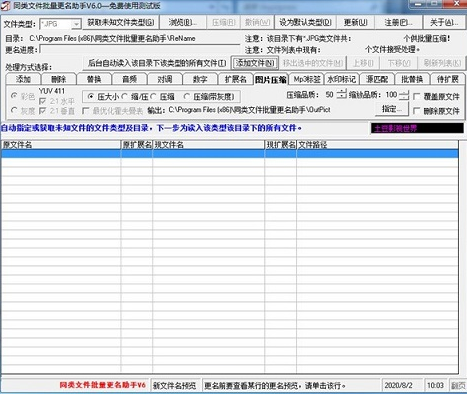Switch to the 扩展名 tab

(235, 79)
